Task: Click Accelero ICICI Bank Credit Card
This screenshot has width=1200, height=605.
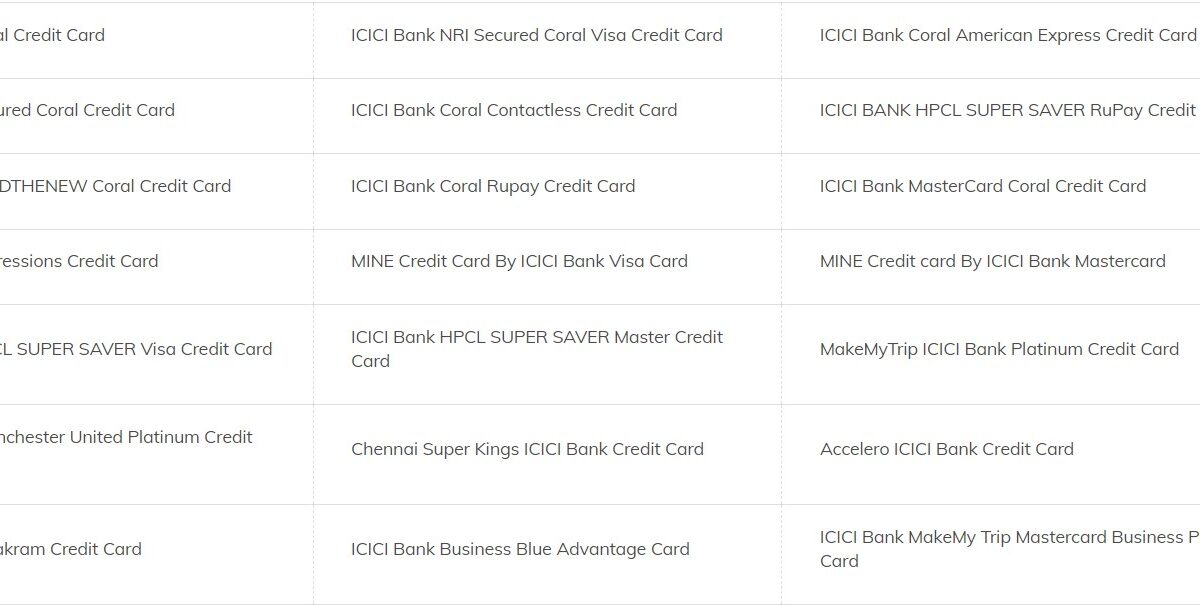Action: (x=946, y=449)
